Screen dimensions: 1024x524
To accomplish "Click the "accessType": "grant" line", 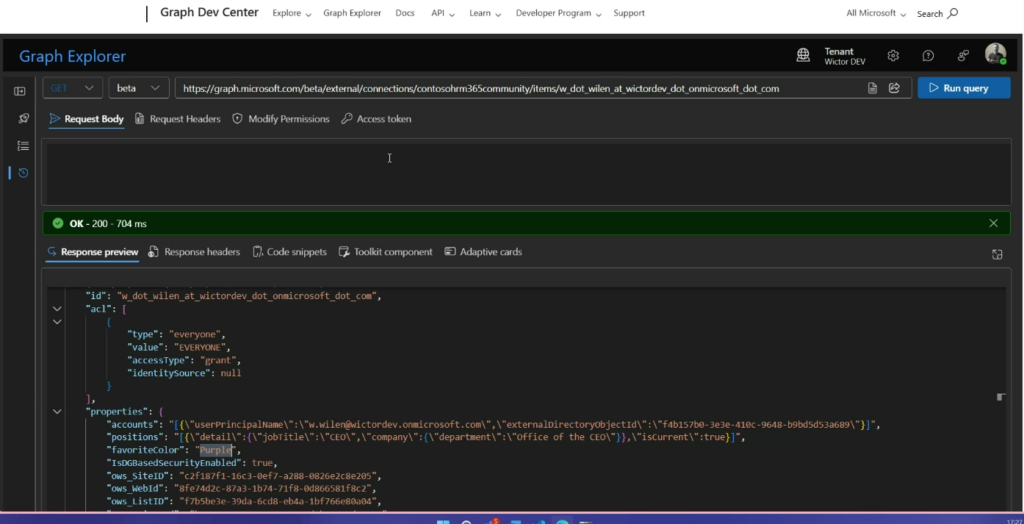I will click(x=185, y=360).
